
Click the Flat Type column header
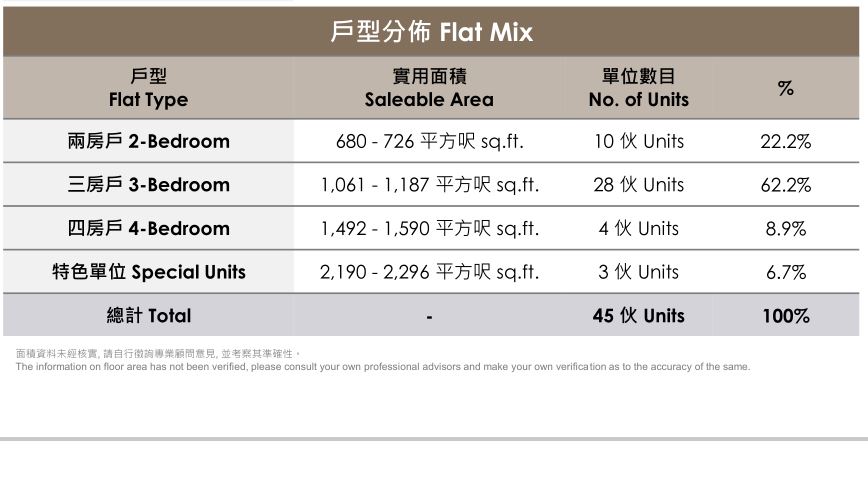click(148, 88)
